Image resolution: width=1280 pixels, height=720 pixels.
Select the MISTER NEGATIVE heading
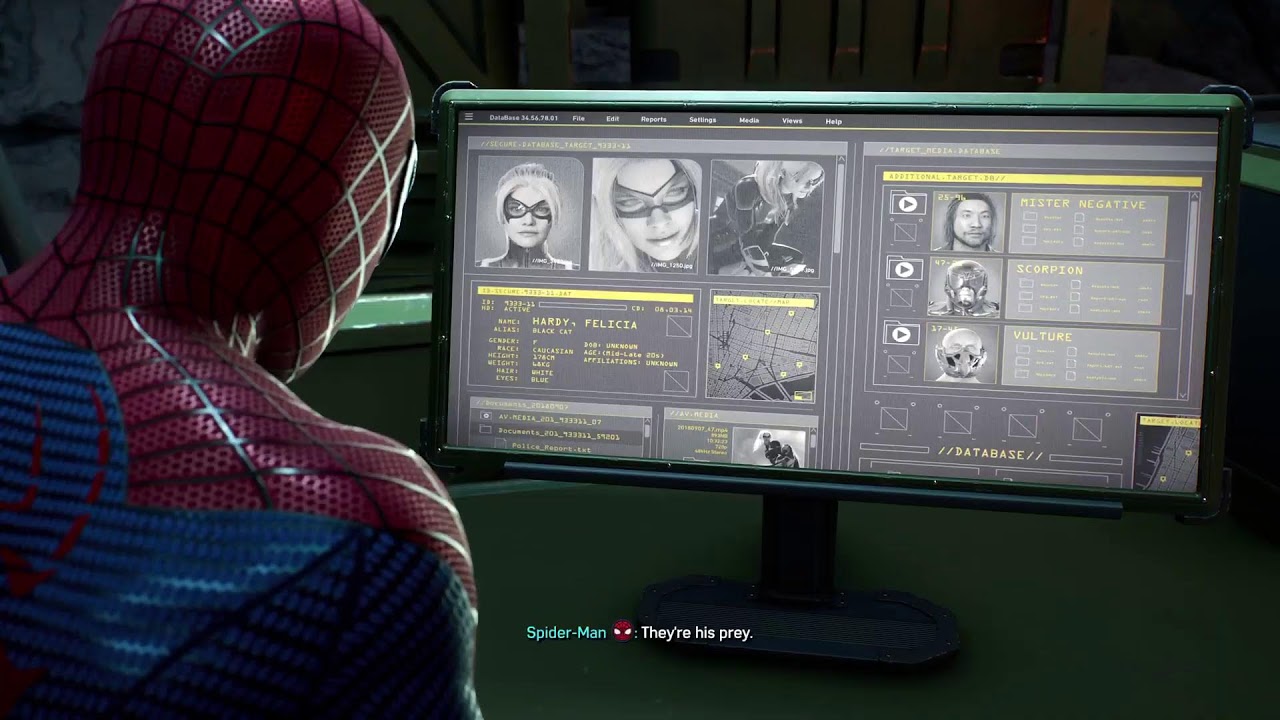point(1083,204)
